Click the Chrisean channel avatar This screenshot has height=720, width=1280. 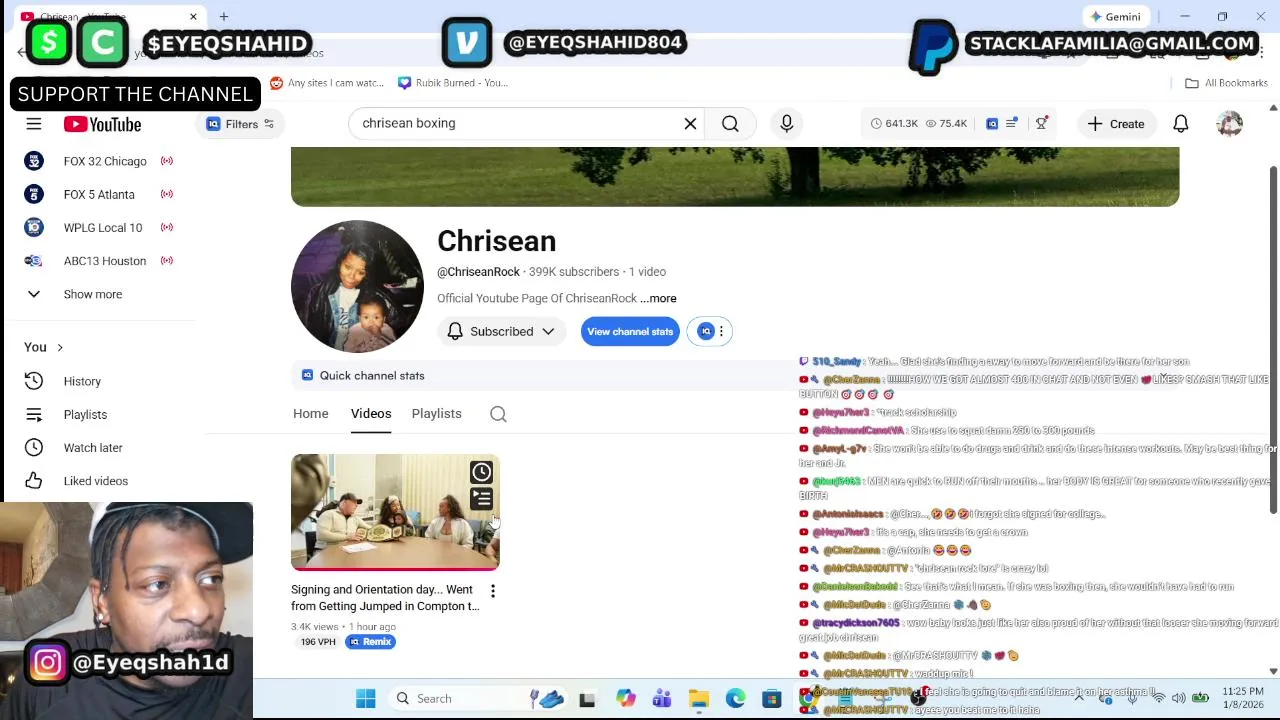point(357,286)
